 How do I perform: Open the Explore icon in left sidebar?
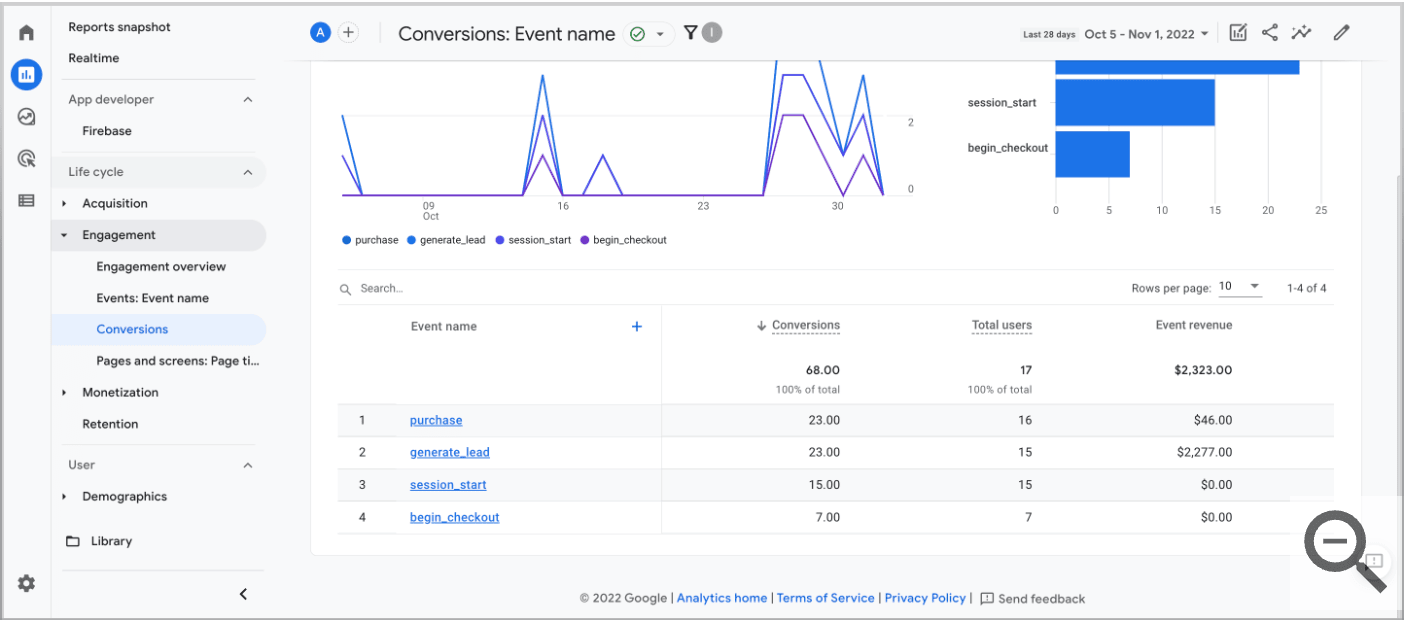click(26, 116)
